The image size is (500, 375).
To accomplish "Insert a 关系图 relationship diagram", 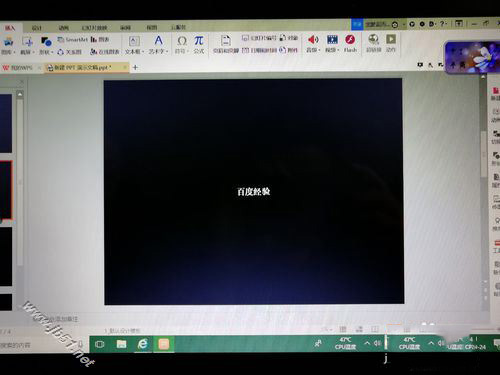I will 69,52.
